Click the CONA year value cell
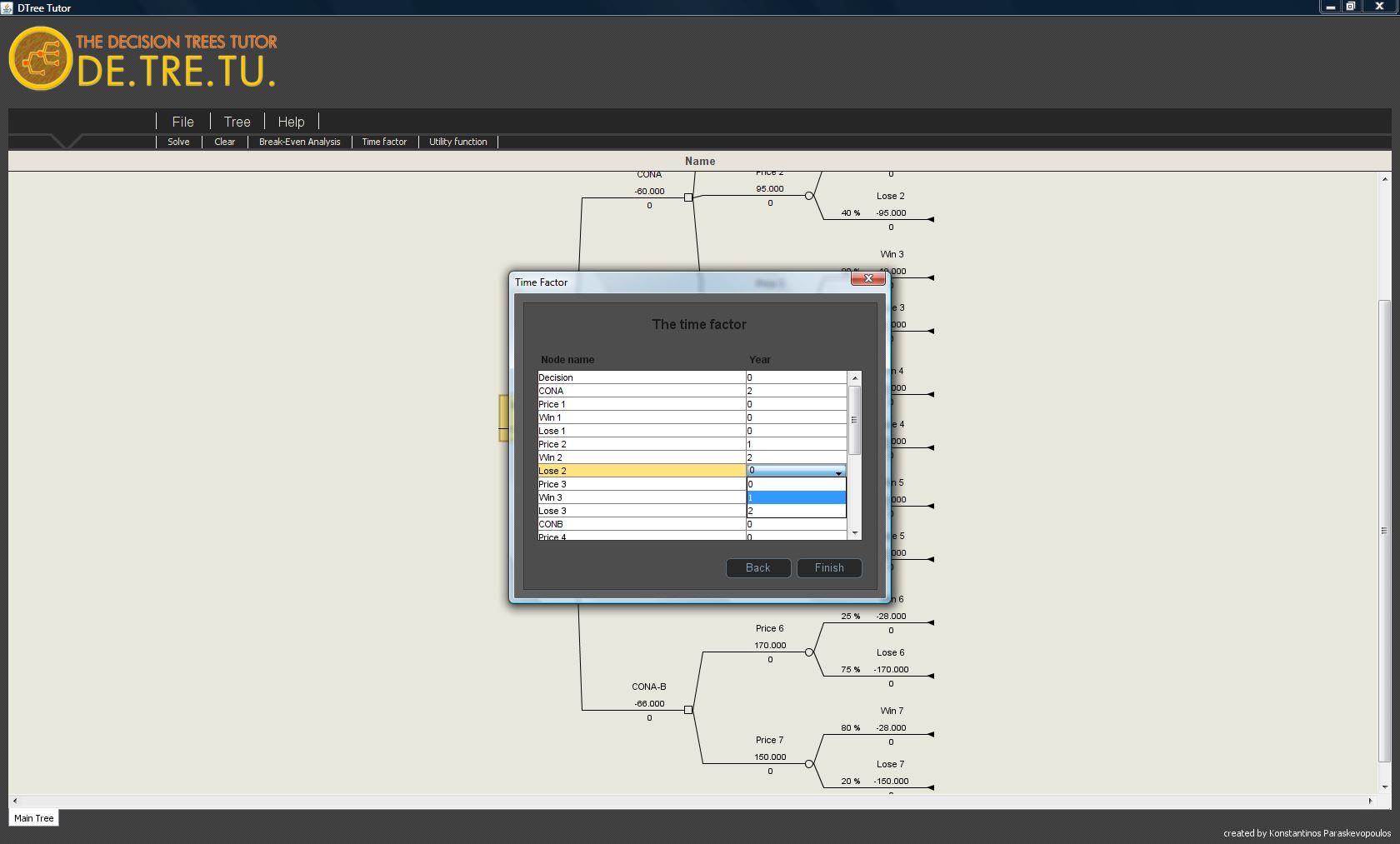1400x844 pixels. (x=796, y=391)
